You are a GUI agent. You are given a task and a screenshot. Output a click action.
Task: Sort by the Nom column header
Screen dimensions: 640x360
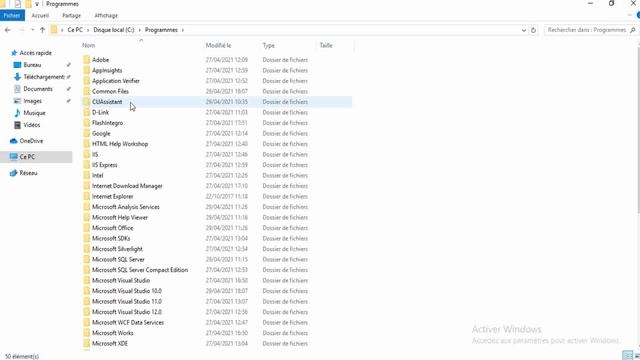(x=89, y=45)
